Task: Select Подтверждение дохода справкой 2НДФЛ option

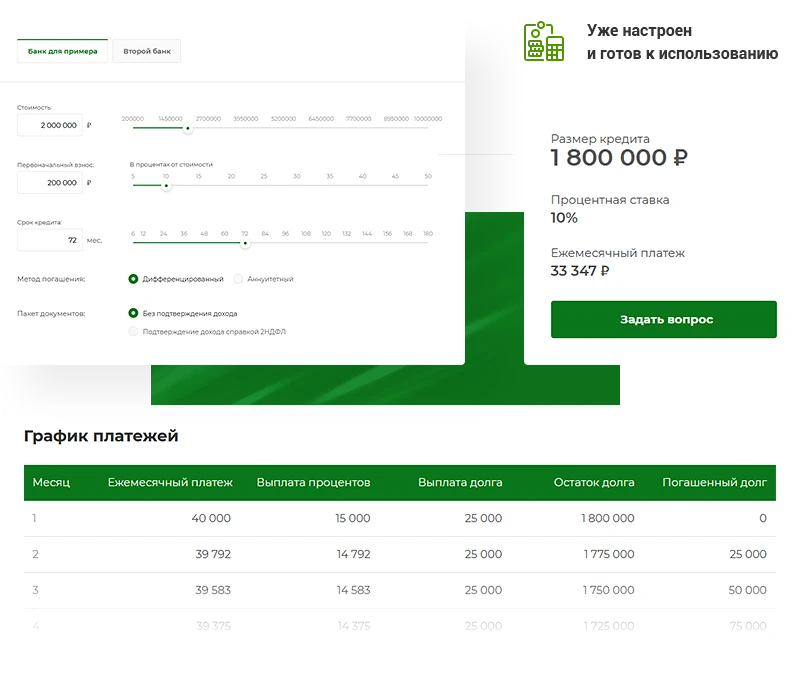Action: 134,331
